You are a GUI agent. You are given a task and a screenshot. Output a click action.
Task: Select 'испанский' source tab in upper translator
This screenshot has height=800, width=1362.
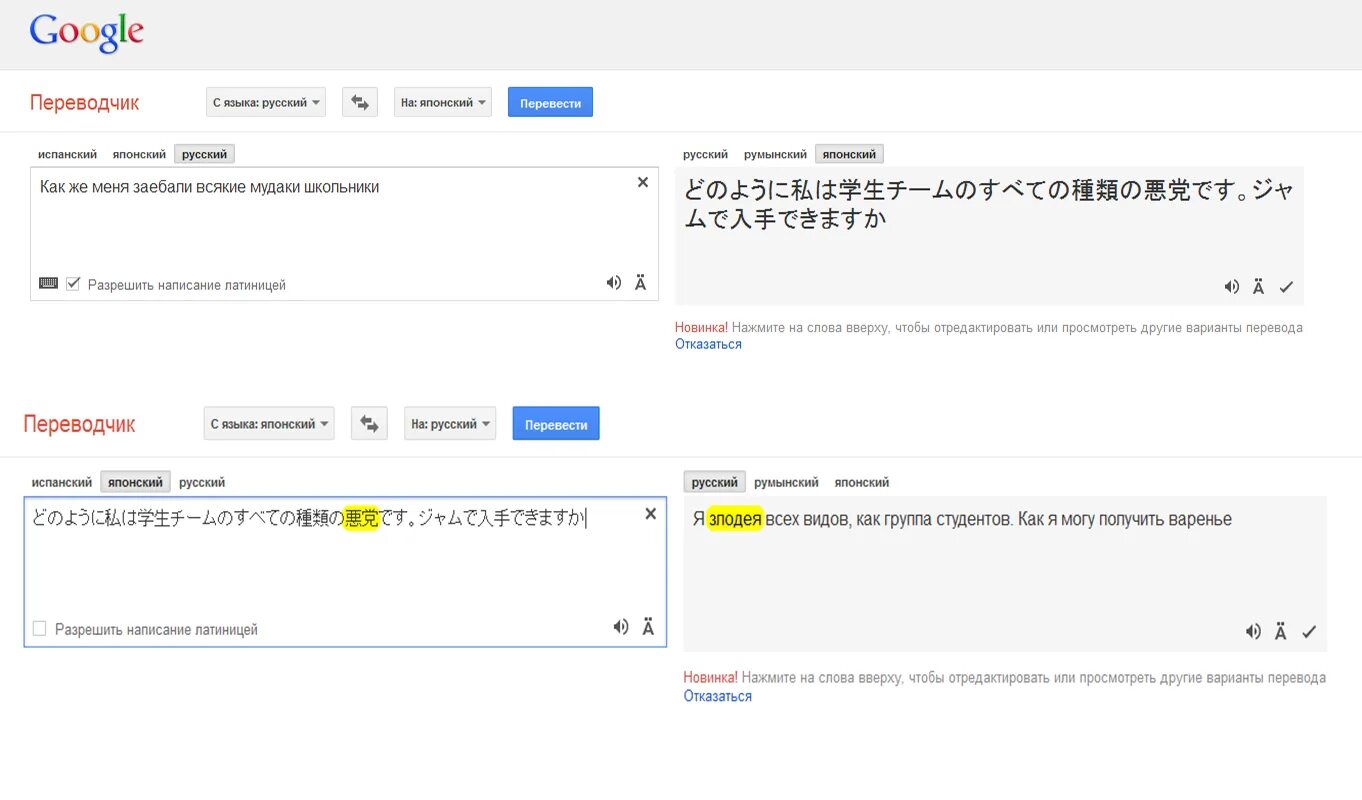pos(67,155)
